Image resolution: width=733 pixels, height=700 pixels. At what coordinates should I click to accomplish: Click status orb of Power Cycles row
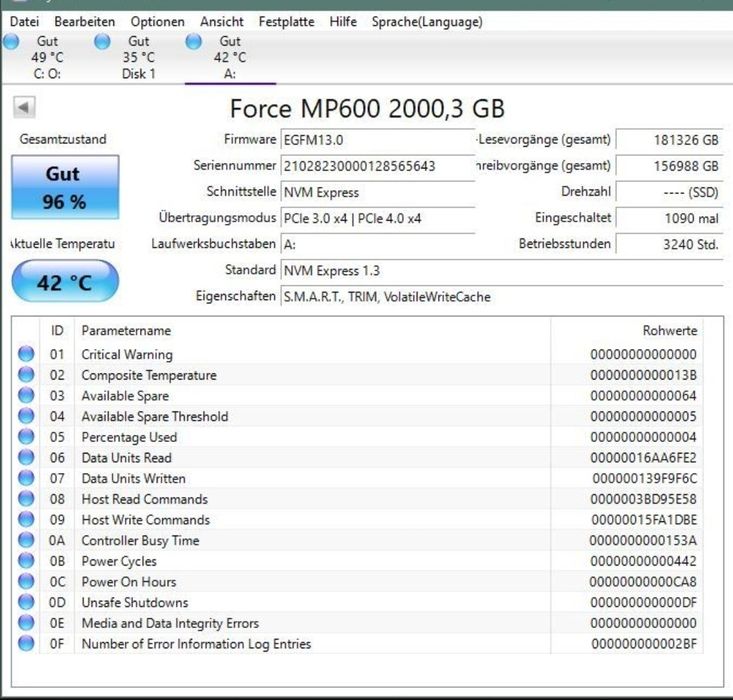26,561
